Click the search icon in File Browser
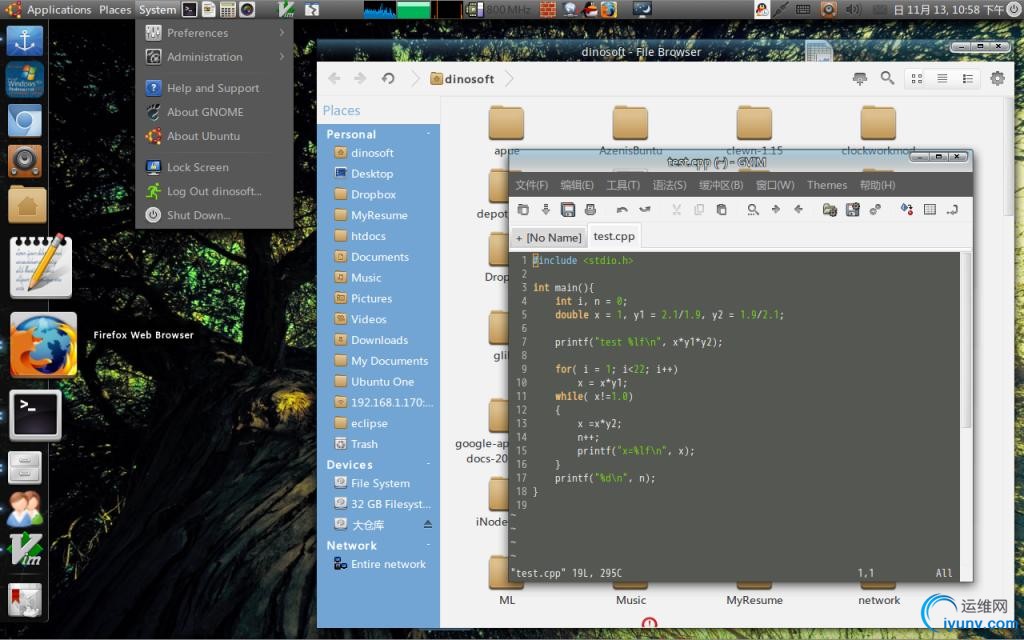 887,78
